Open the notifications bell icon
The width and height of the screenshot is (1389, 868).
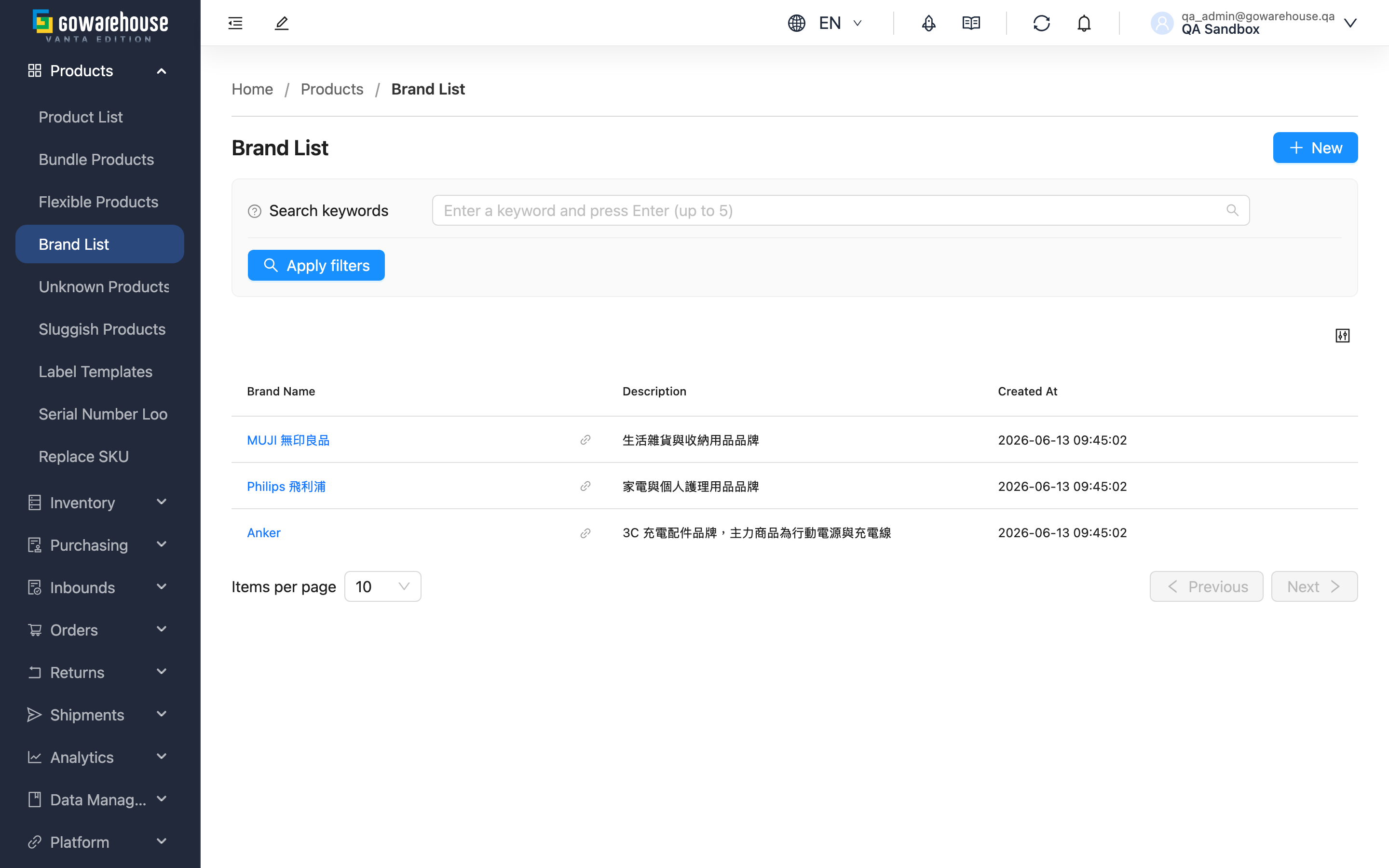tap(1084, 23)
